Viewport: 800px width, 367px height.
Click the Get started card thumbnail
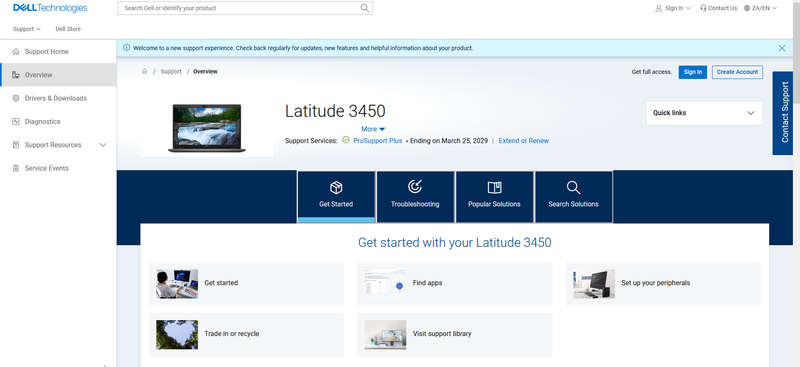click(177, 283)
